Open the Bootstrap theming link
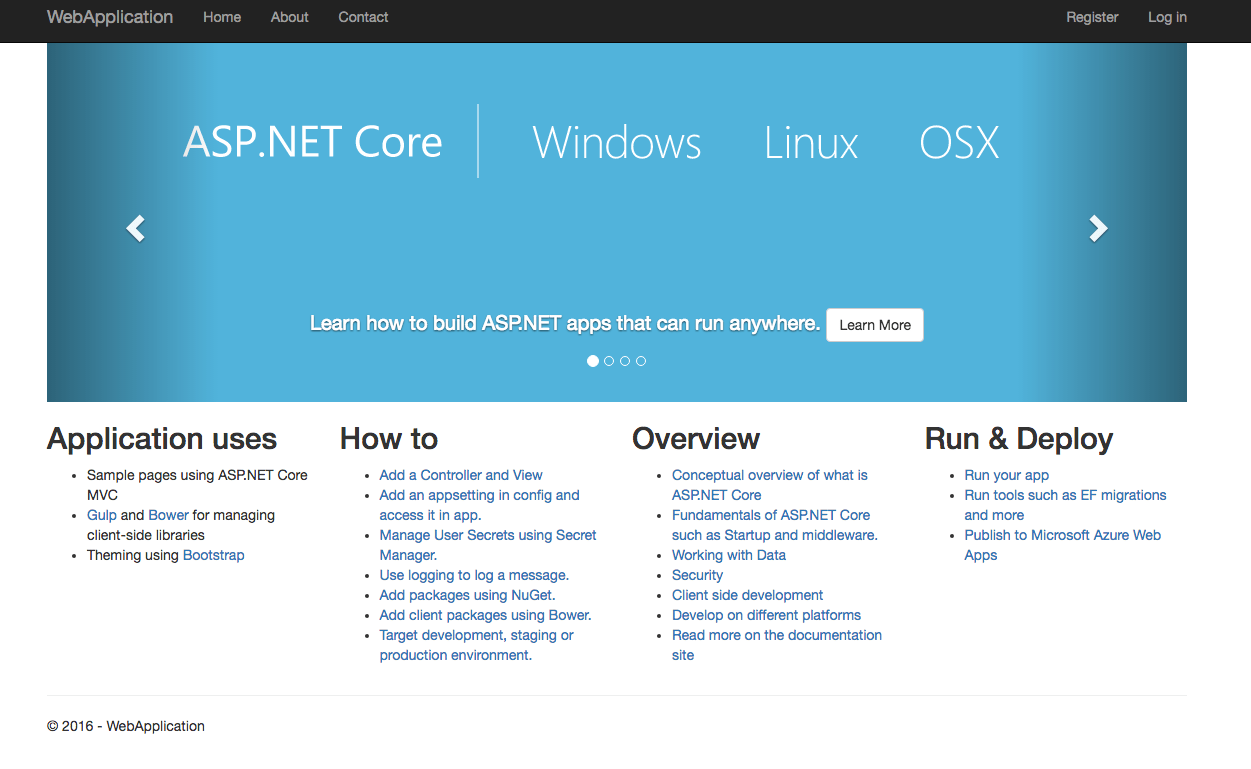 (x=213, y=555)
